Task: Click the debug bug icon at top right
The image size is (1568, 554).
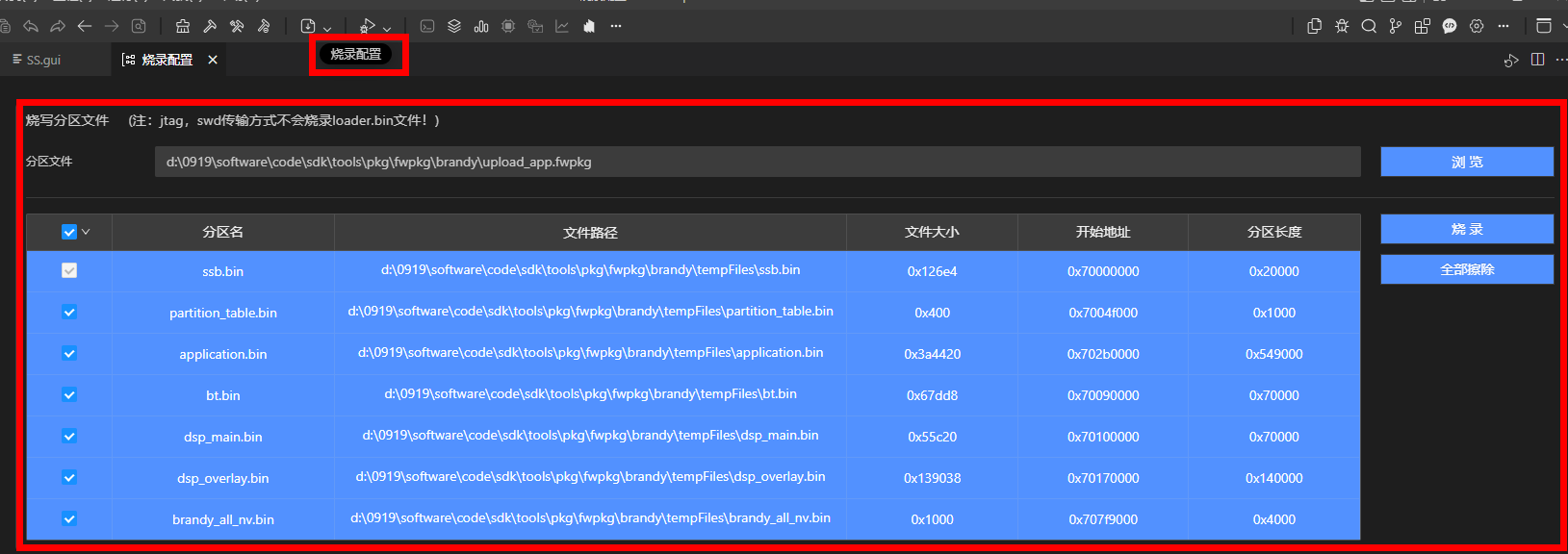Action: click(x=1342, y=26)
